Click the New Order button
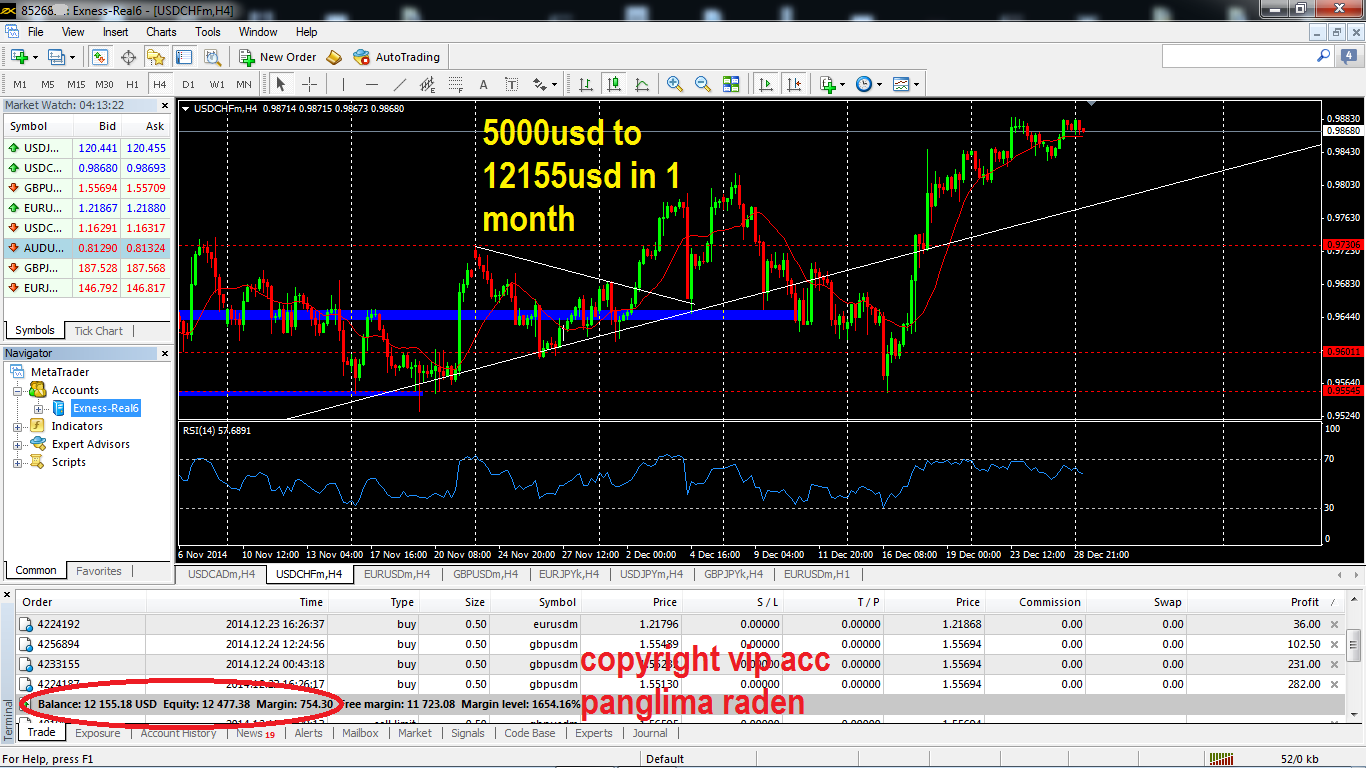The image size is (1366, 768). click(278, 57)
